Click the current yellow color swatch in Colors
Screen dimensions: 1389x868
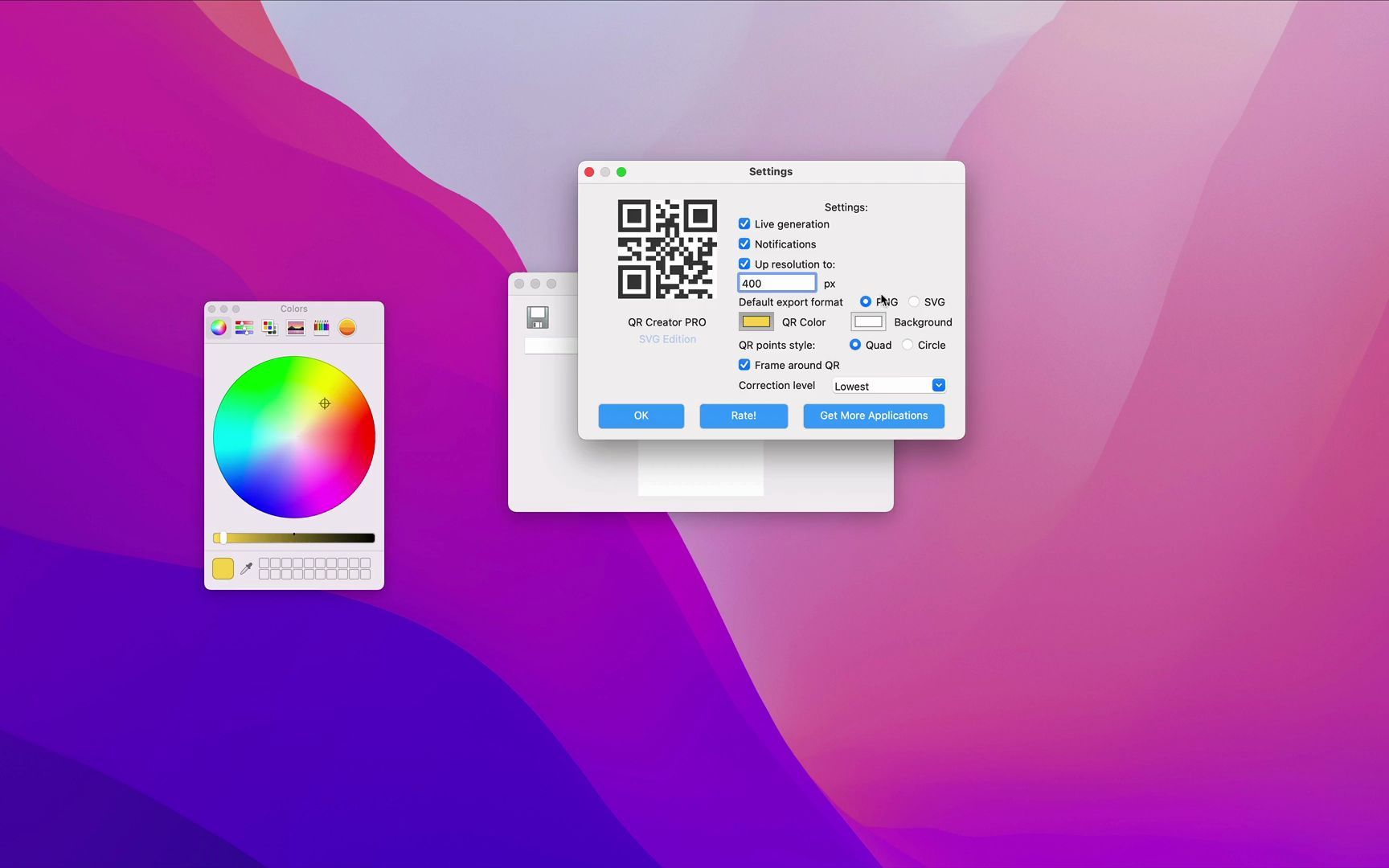[x=223, y=568]
